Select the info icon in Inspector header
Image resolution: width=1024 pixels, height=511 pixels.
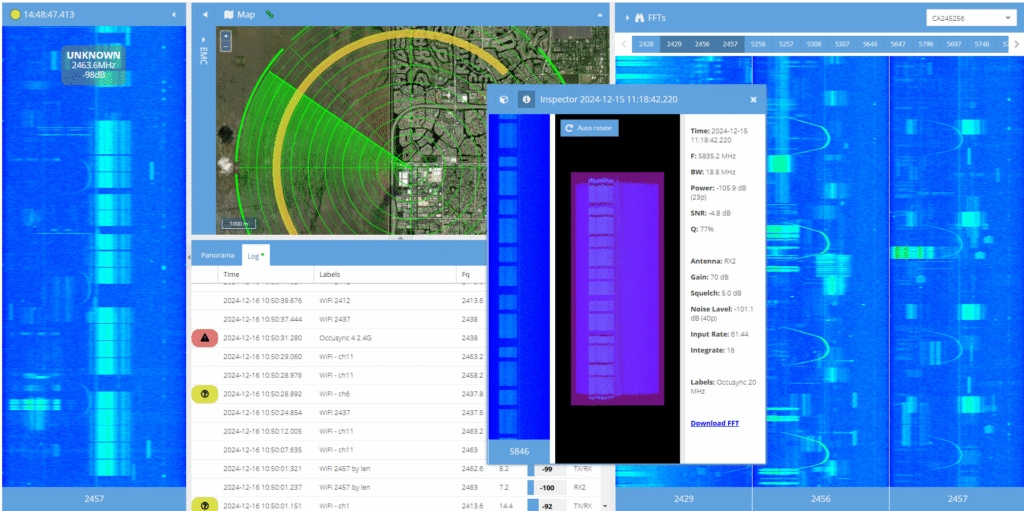coord(524,100)
